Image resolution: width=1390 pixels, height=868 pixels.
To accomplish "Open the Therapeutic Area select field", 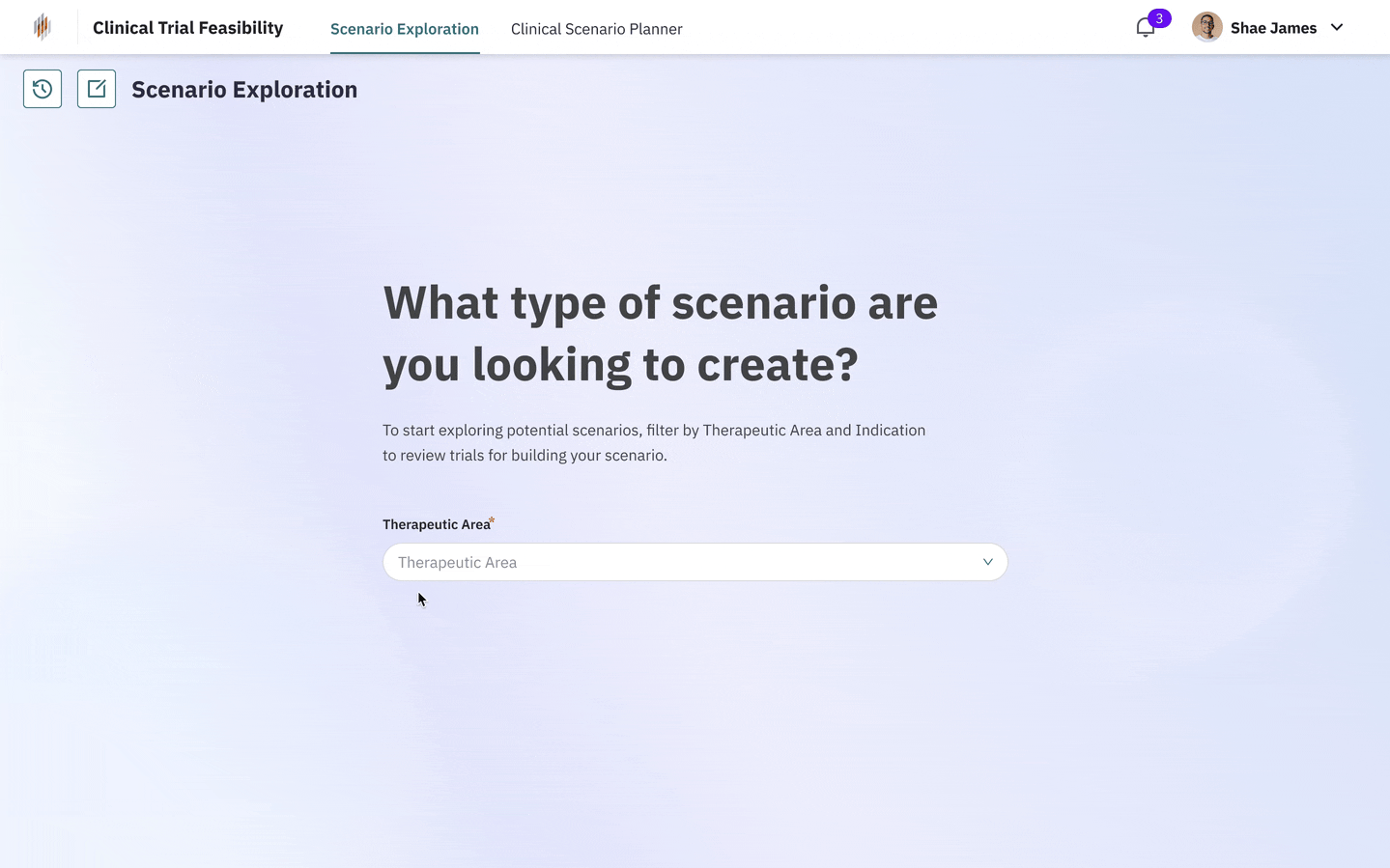I will point(676,562).
